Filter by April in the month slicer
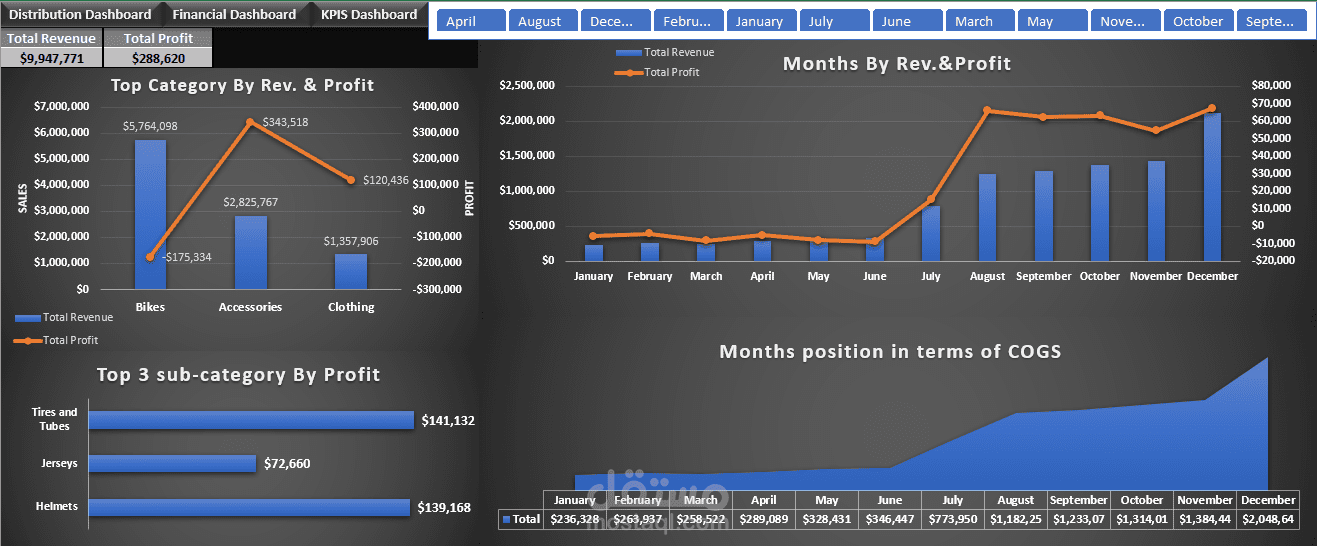 point(470,21)
